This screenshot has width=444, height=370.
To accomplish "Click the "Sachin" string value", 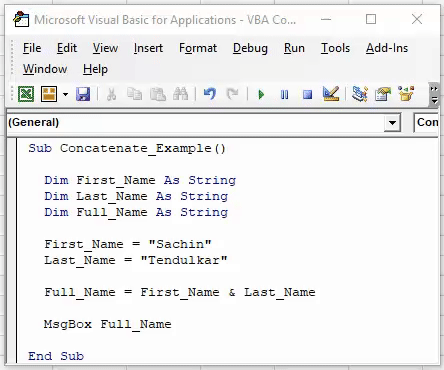I will coord(180,244).
